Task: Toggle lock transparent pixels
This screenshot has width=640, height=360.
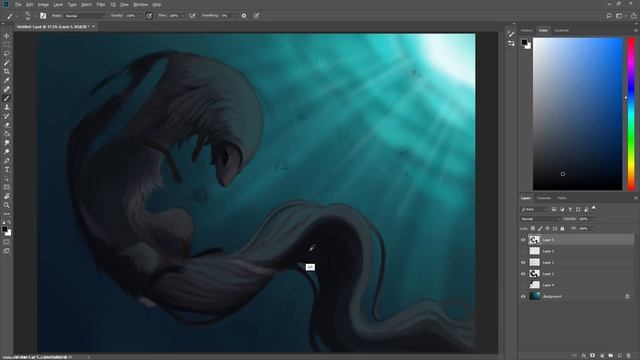Action: point(533,229)
